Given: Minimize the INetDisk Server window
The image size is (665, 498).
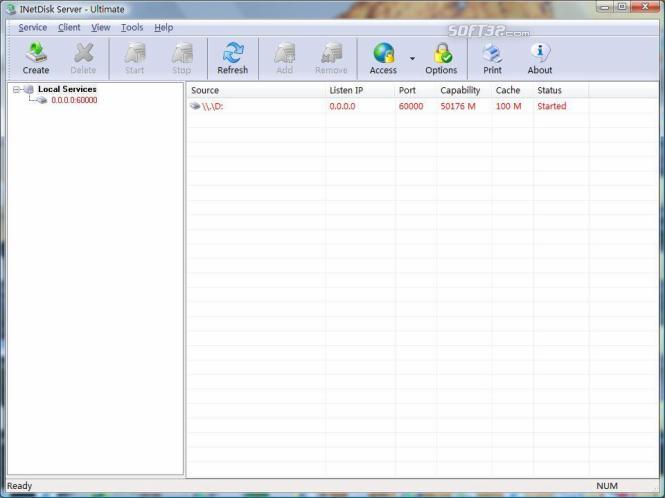Looking at the screenshot, I should pos(605,7).
